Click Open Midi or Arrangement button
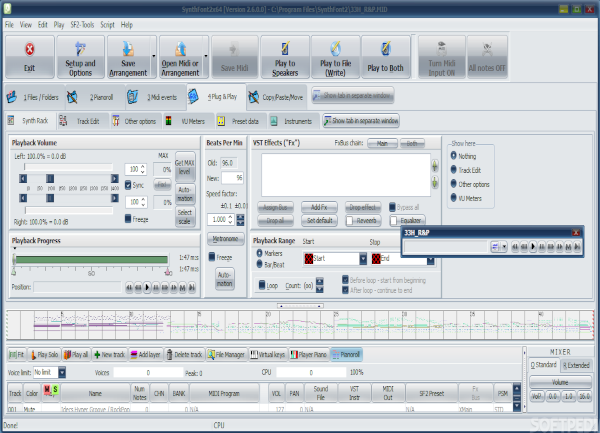This screenshot has width=600, height=433. tap(180, 57)
